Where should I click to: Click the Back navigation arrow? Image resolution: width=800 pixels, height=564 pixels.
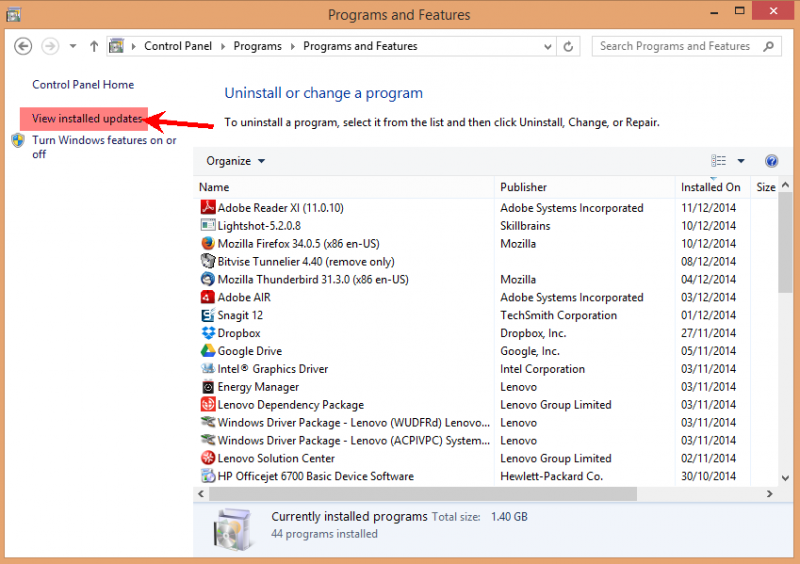click(23, 46)
